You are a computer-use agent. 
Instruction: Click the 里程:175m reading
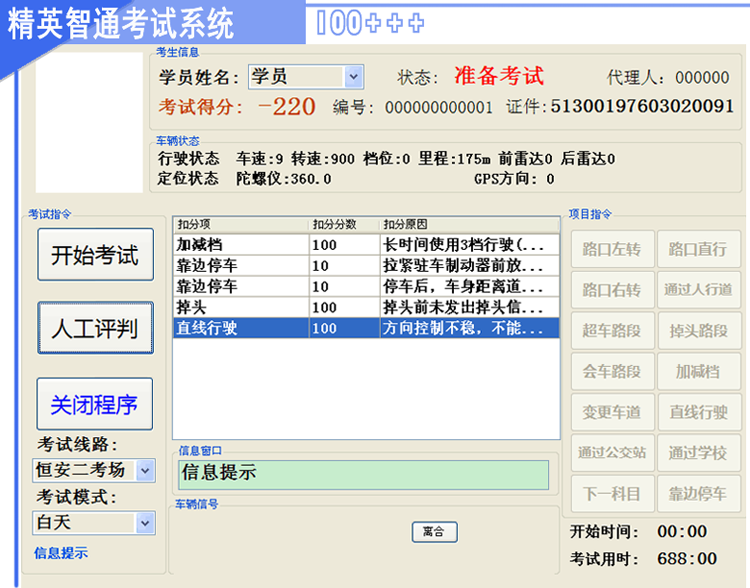(454, 159)
